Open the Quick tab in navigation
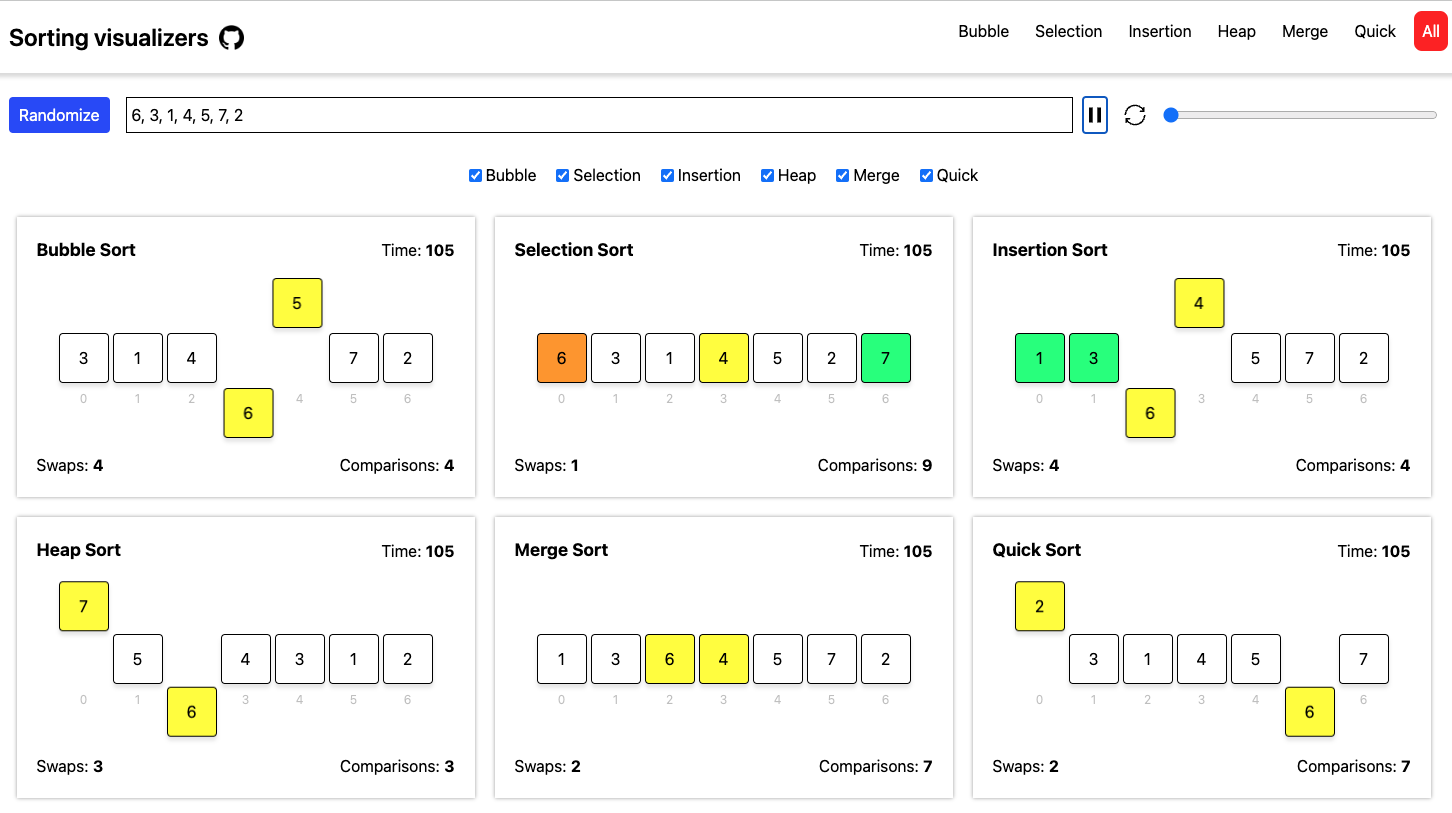 (1375, 31)
